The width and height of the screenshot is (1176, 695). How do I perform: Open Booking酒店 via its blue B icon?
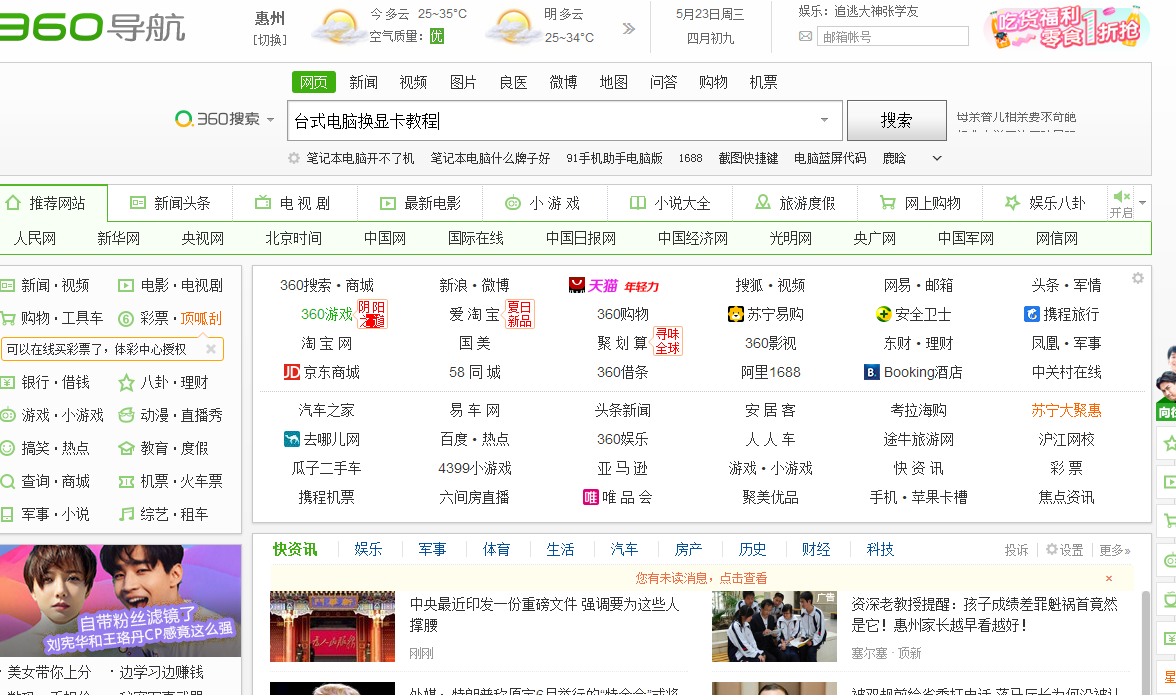(x=870, y=372)
